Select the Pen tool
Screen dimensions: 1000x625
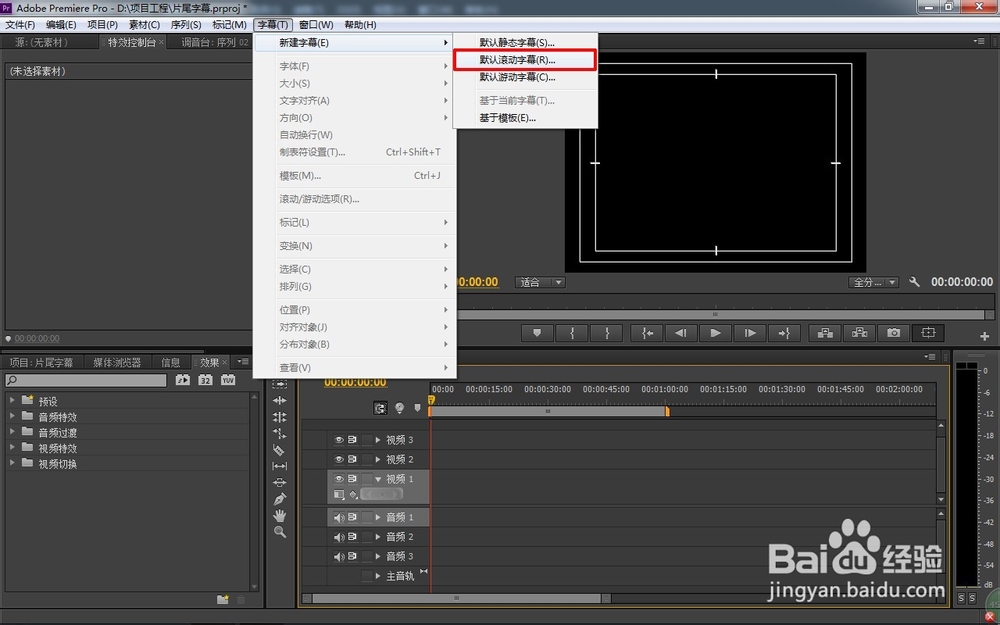pyautogui.click(x=279, y=499)
